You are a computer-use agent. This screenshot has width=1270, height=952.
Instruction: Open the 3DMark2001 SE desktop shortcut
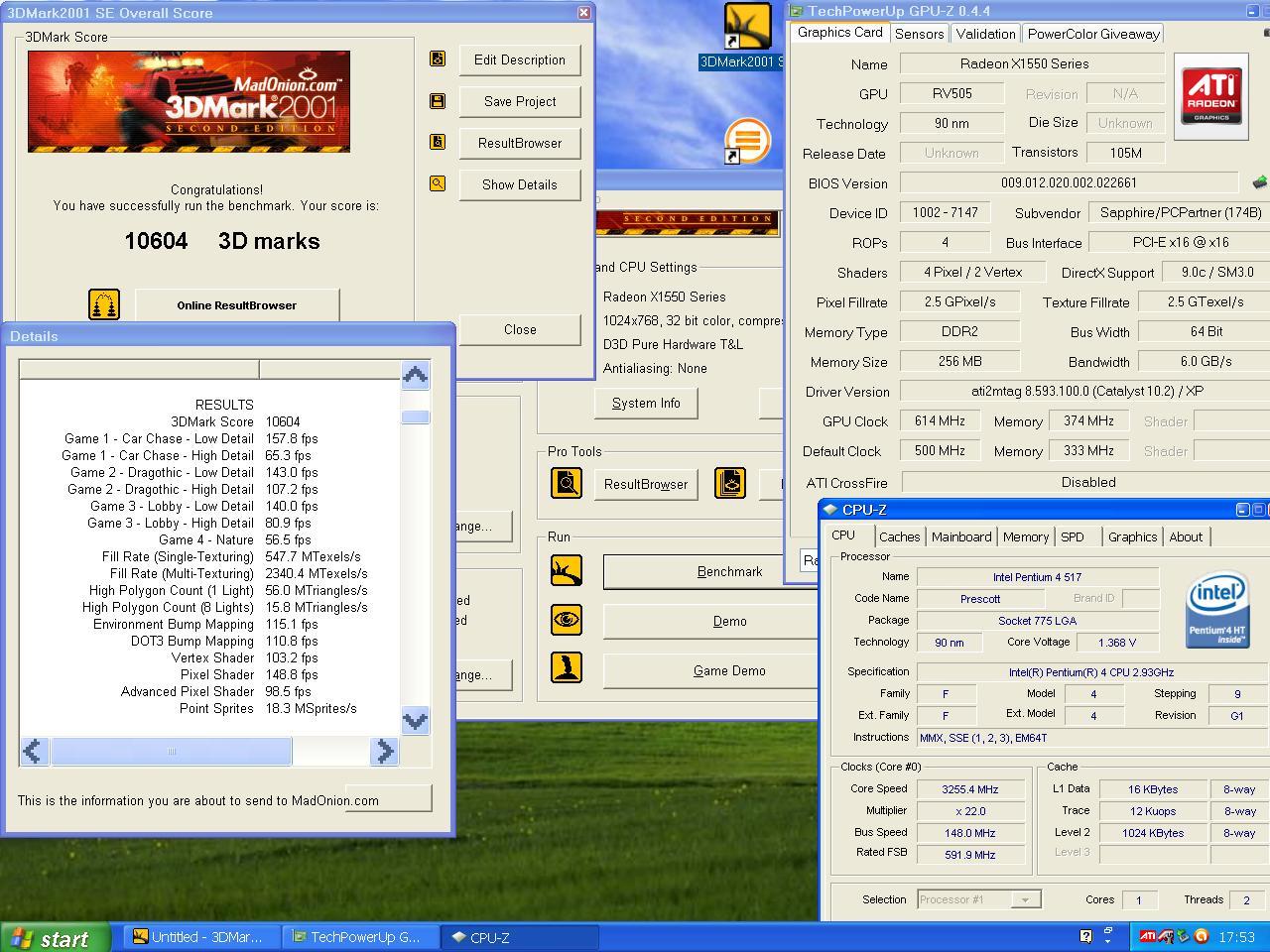[746, 37]
